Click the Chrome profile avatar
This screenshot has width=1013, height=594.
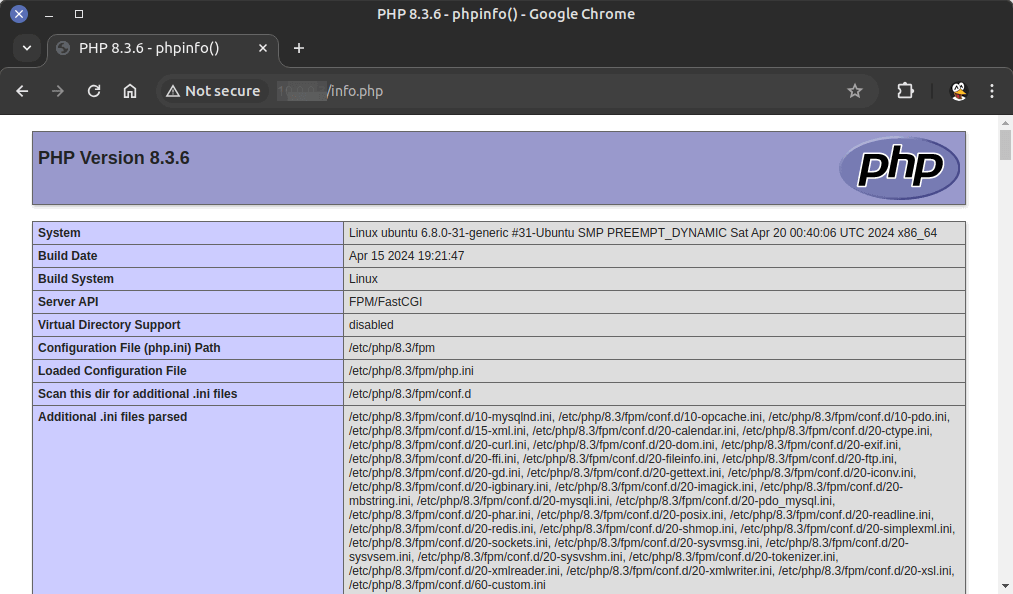click(x=958, y=90)
